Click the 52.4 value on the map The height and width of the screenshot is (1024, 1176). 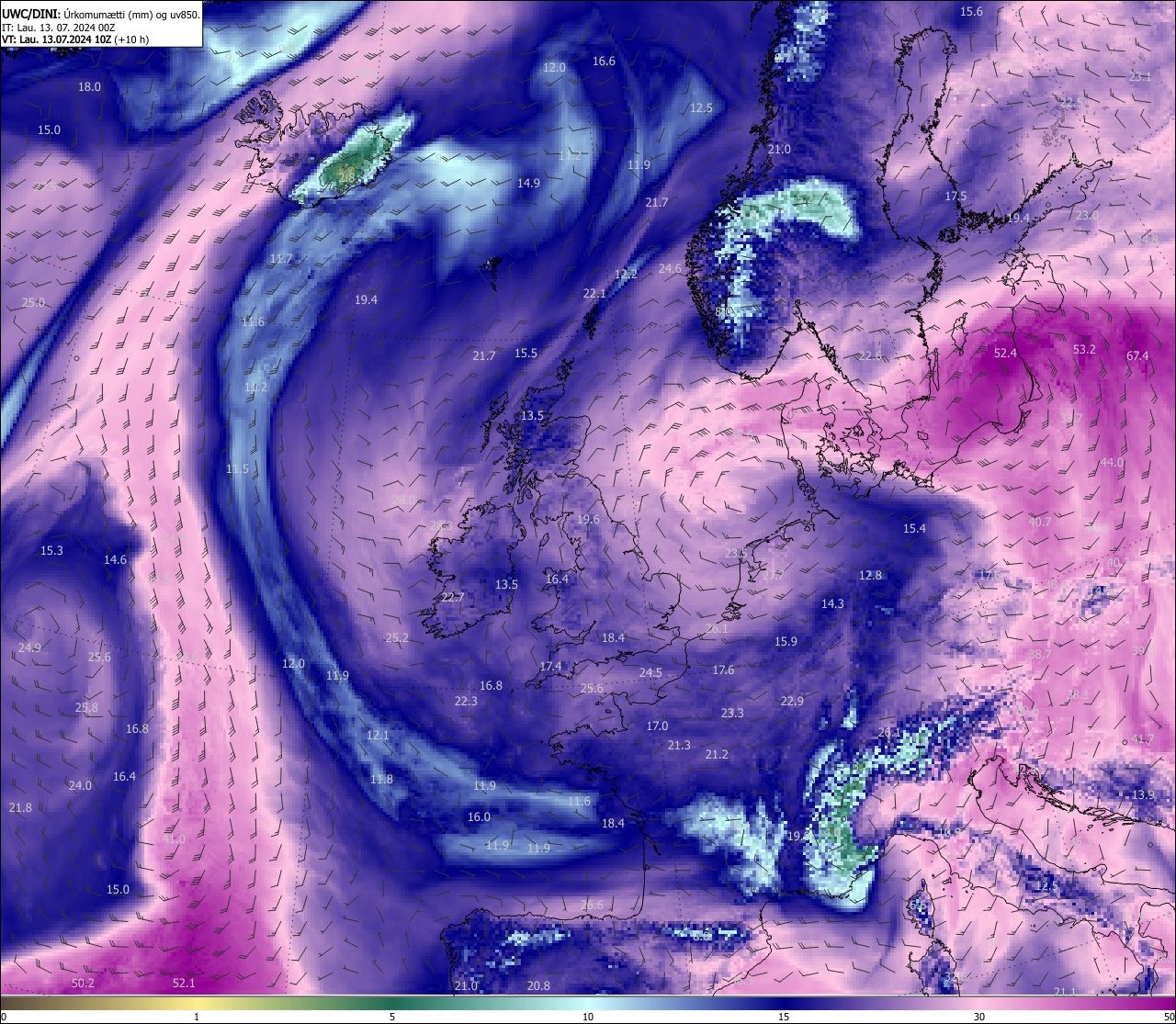1005,353
